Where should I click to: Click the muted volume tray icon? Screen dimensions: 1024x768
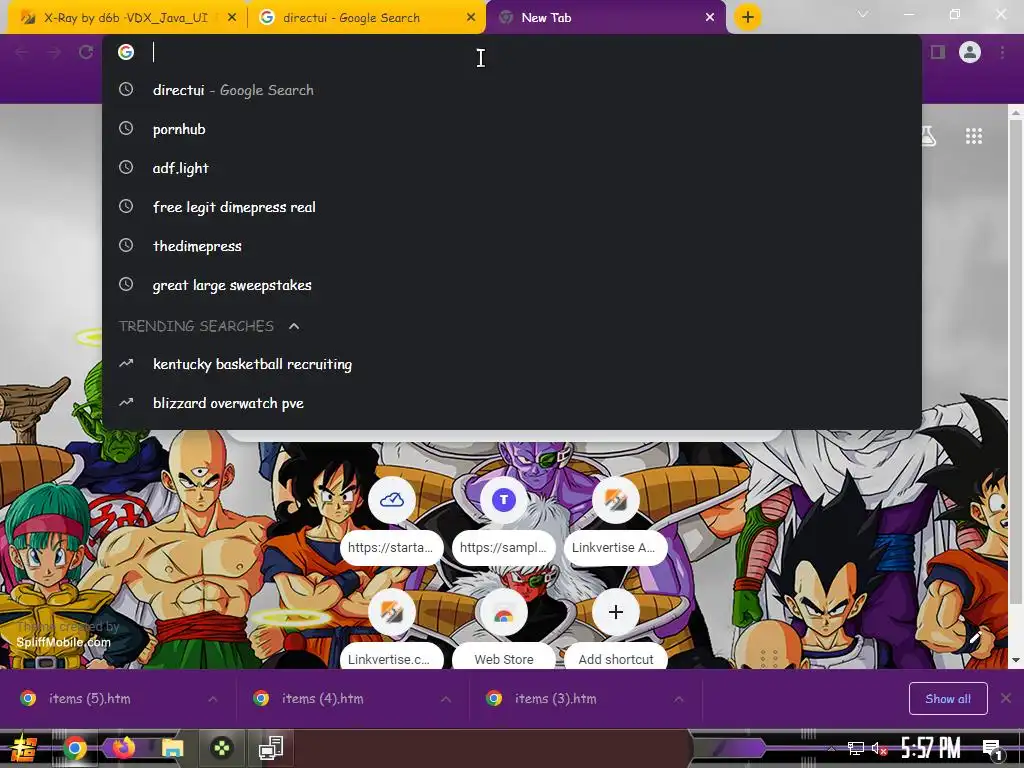[x=880, y=749]
